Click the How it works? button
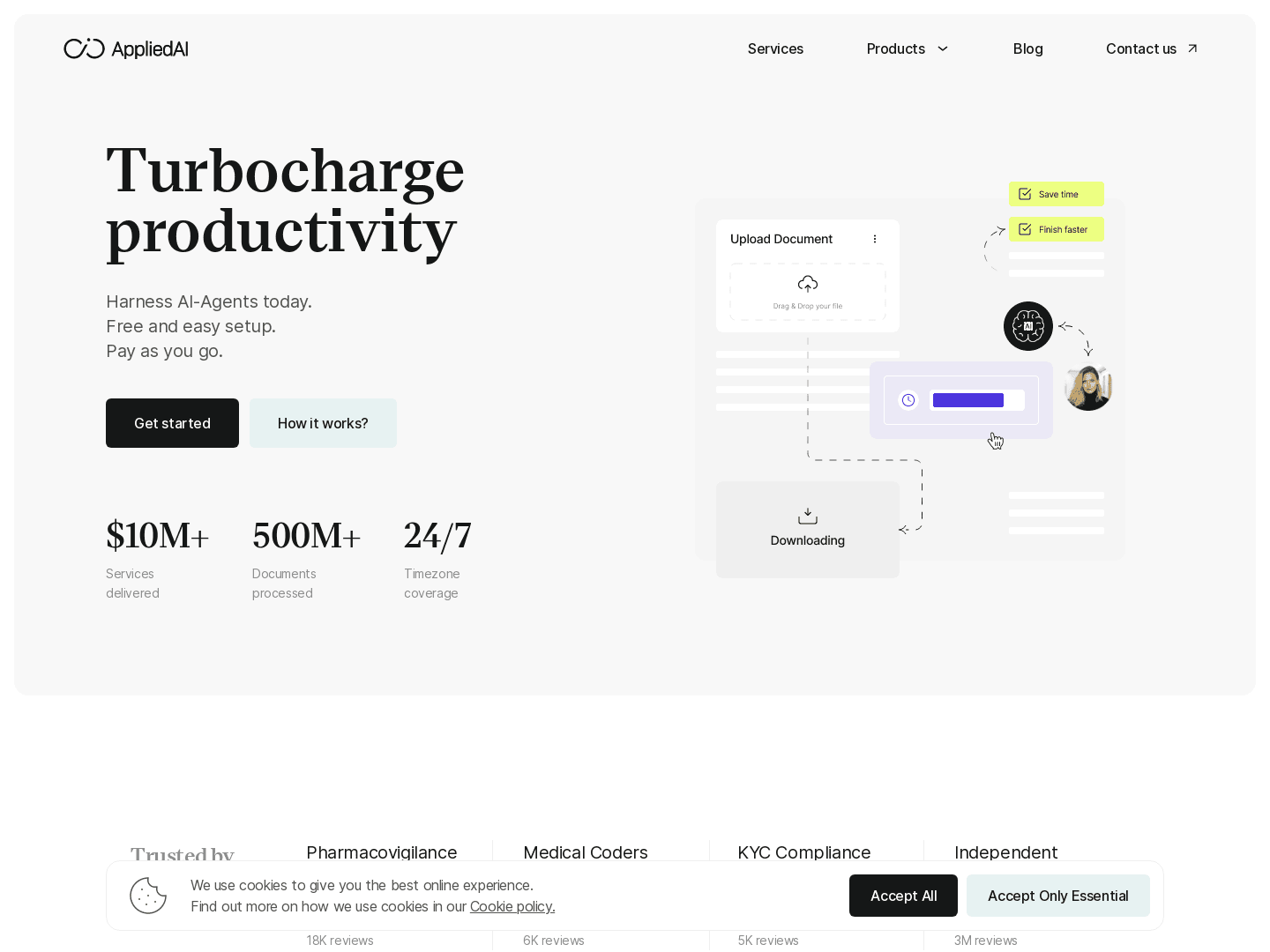 (x=323, y=423)
